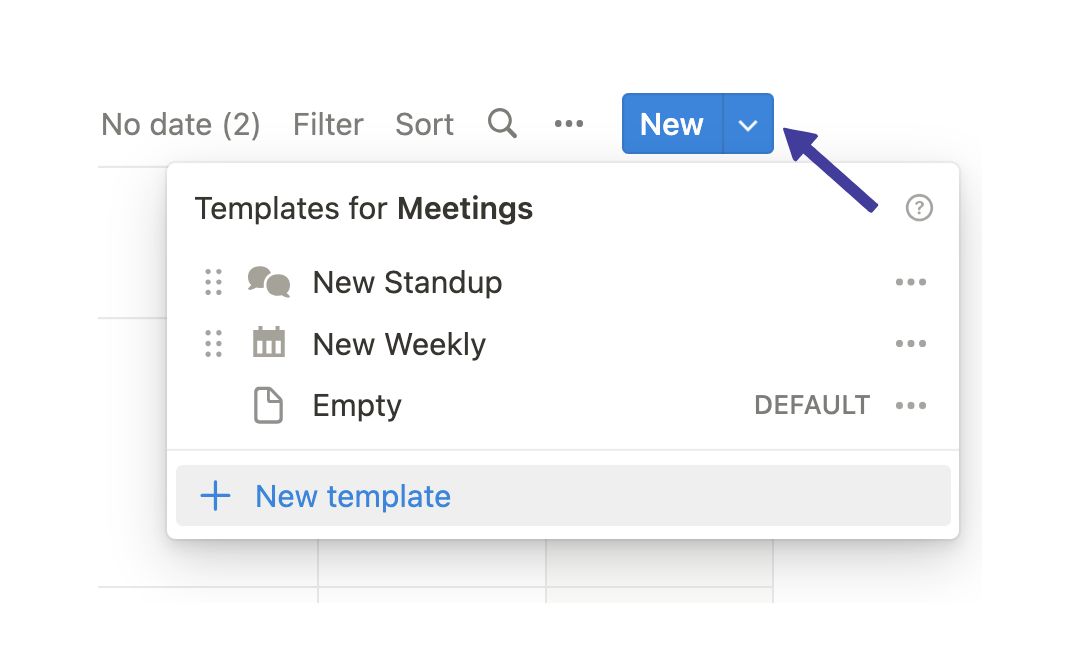Open the Sort options
This screenshot has height=648, width=1080.
tap(424, 123)
